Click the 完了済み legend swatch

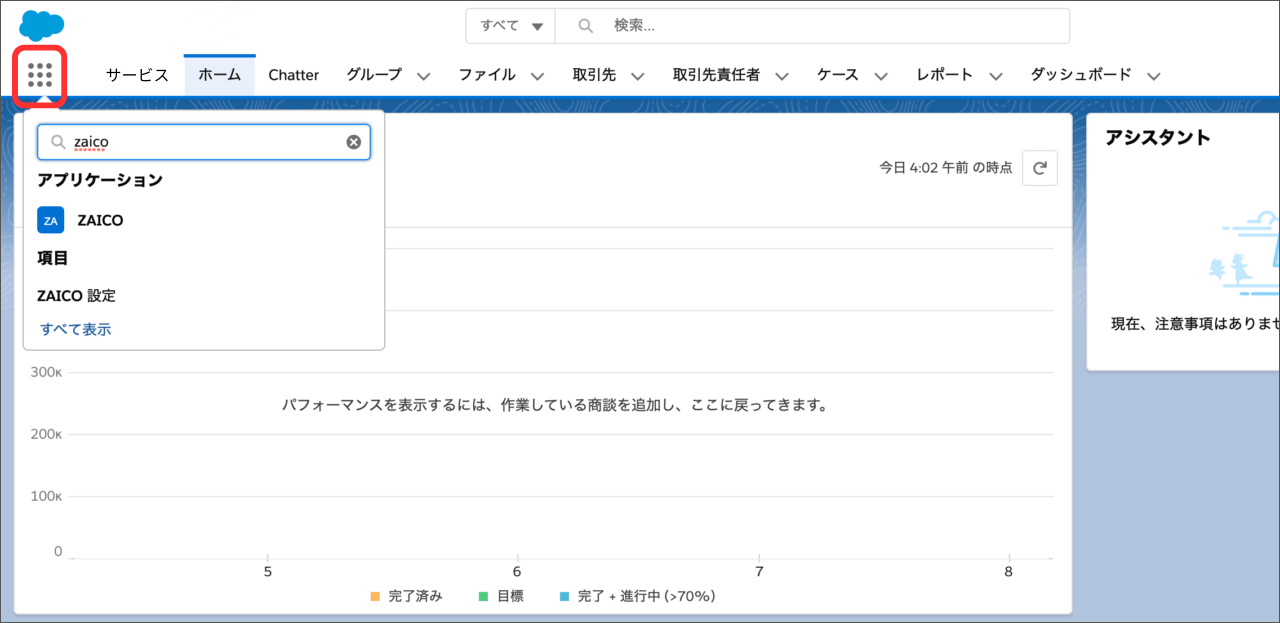[x=375, y=596]
